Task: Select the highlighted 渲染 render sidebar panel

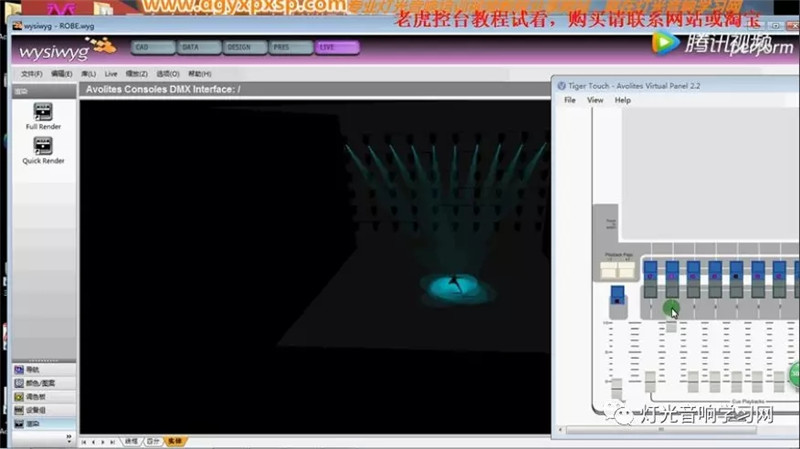Action: (44, 424)
